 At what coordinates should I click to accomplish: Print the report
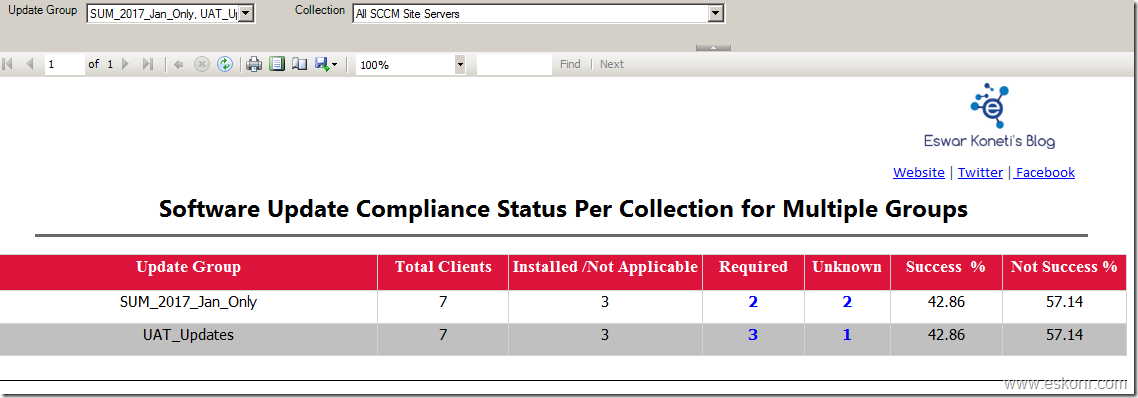(x=254, y=64)
